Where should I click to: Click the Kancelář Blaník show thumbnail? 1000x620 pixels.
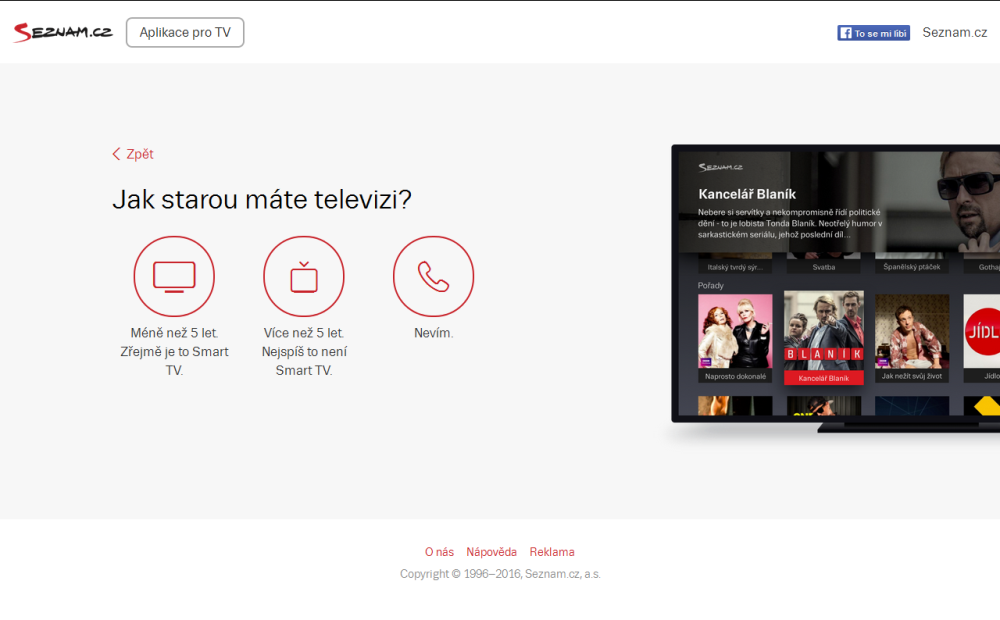823,331
